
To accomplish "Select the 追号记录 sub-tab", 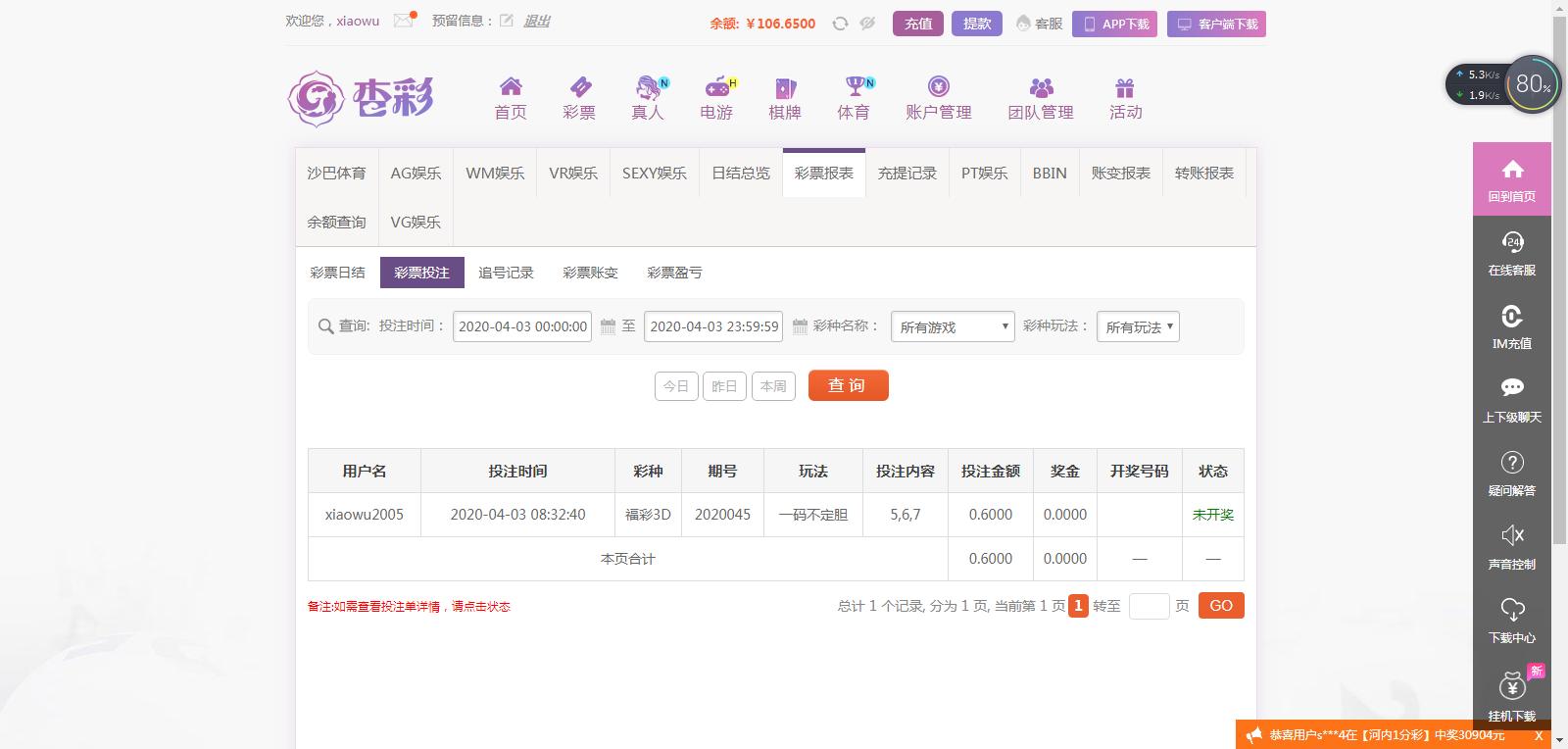I will tap(506, 273).
